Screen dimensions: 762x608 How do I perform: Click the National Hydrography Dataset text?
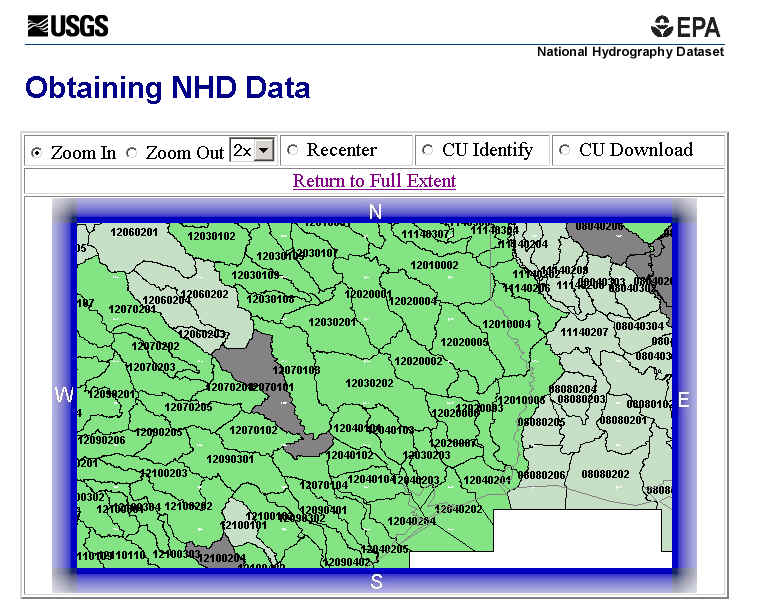pos(630,52)
